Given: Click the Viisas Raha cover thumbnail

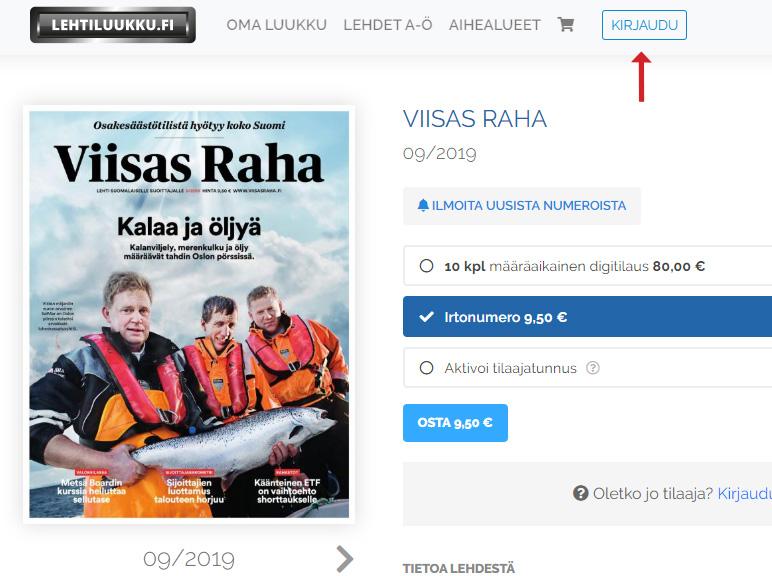Looking at the screenshot, I should [x=189, y=314].
